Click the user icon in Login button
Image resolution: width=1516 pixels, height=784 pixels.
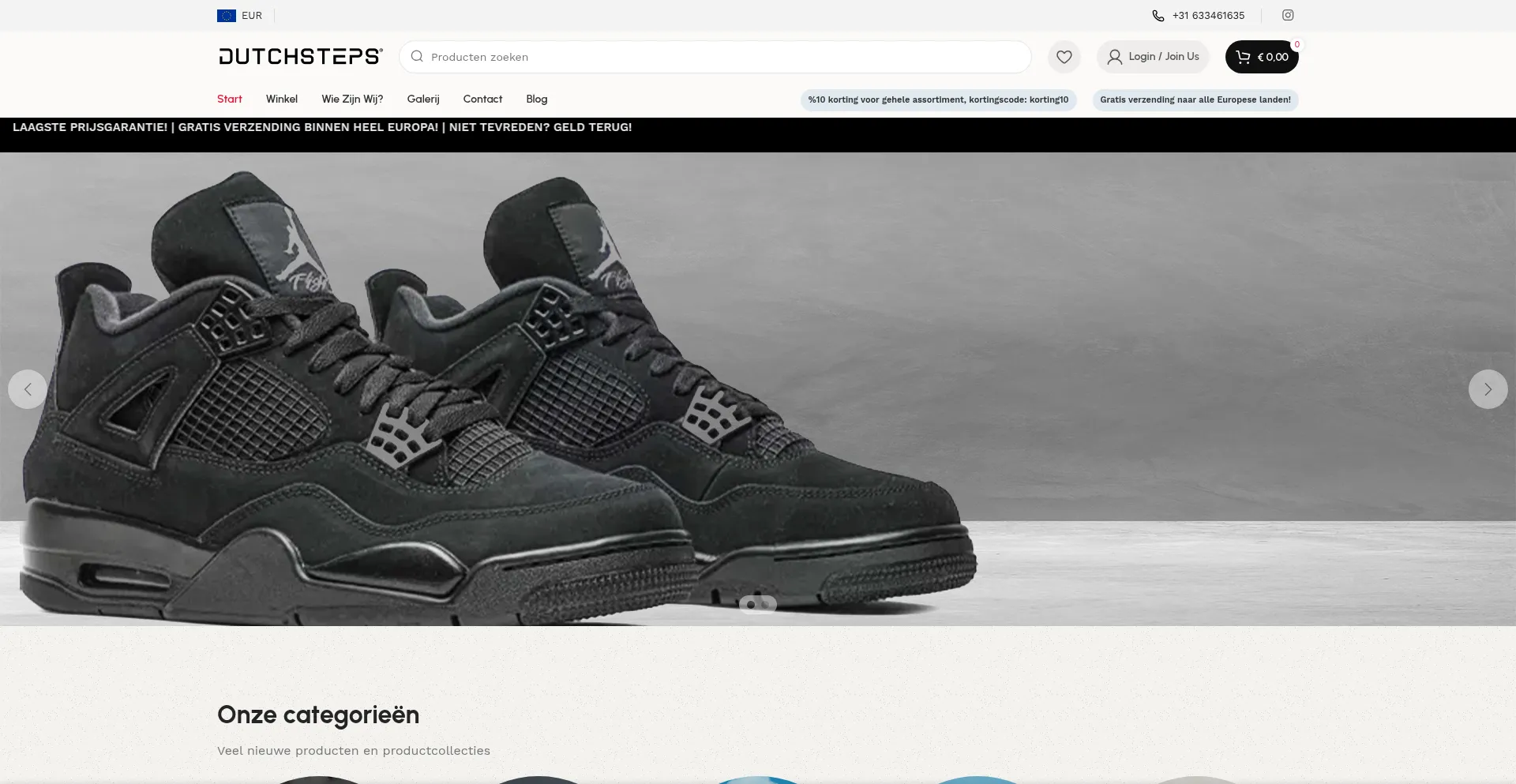point(1114,57)
